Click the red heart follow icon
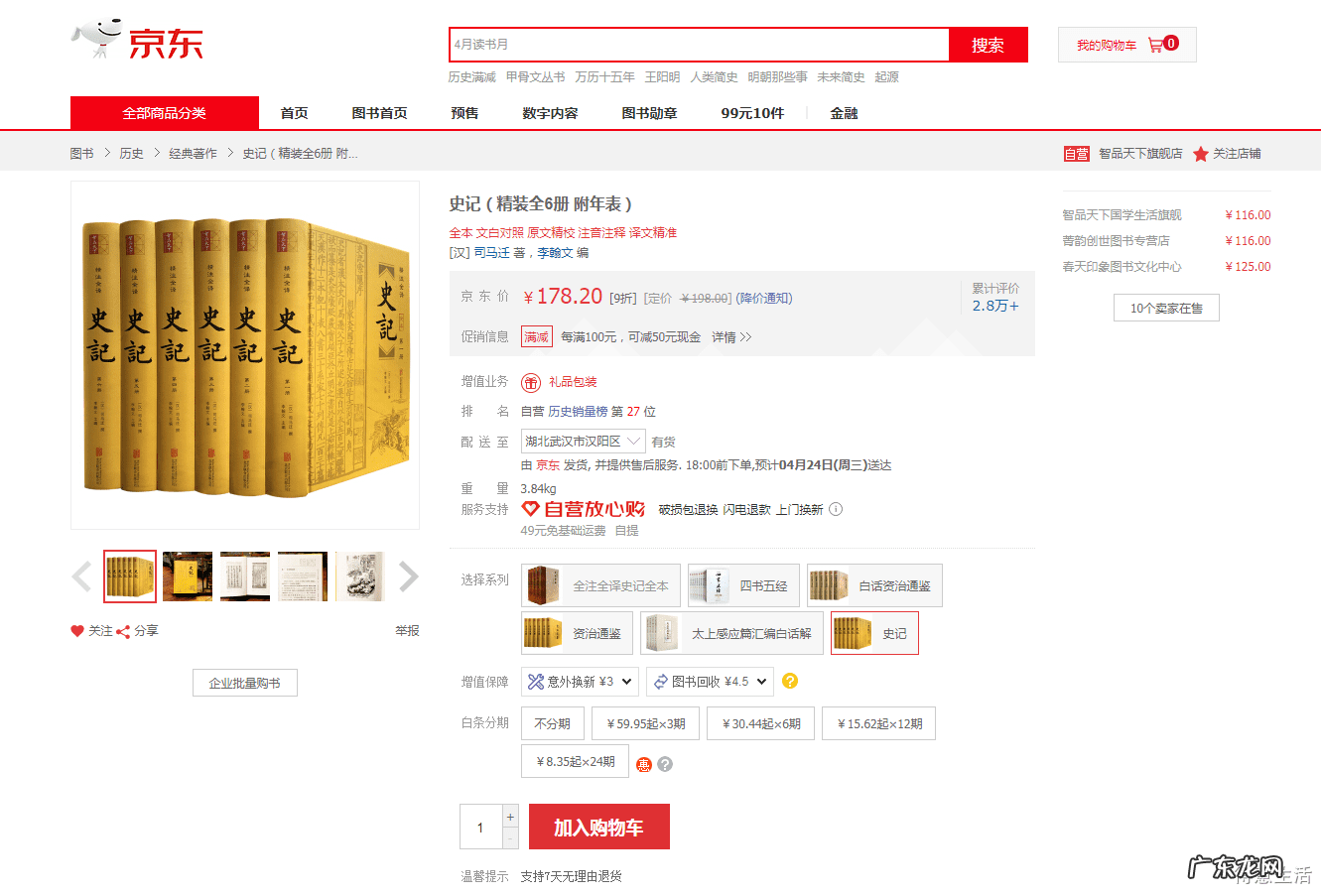The height and width of the screenshot is (896, 1321). point(77,631)
